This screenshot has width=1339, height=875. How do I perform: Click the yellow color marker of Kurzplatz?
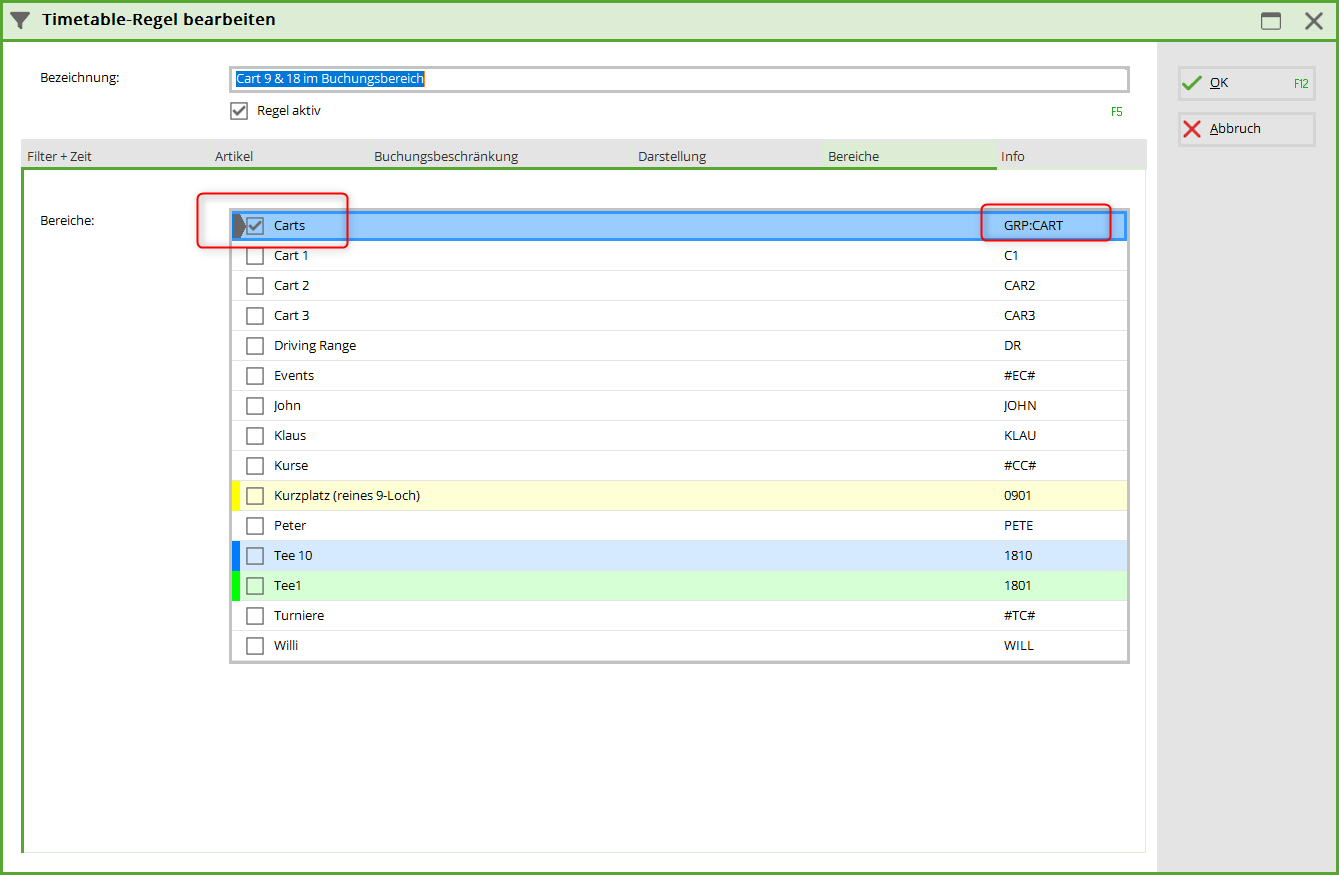coord(236,496)
